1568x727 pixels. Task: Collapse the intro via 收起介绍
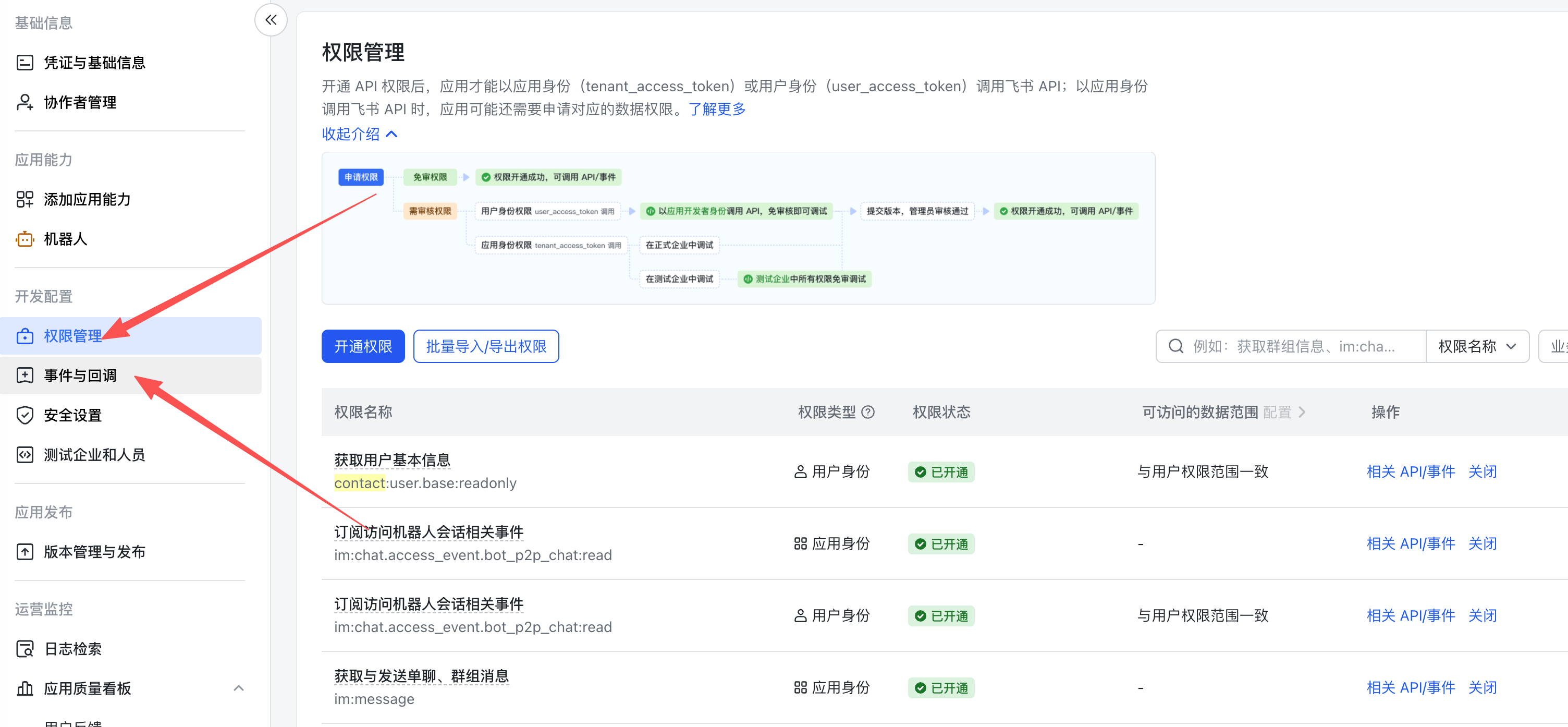pyautogui.click(x=359, y=134)
